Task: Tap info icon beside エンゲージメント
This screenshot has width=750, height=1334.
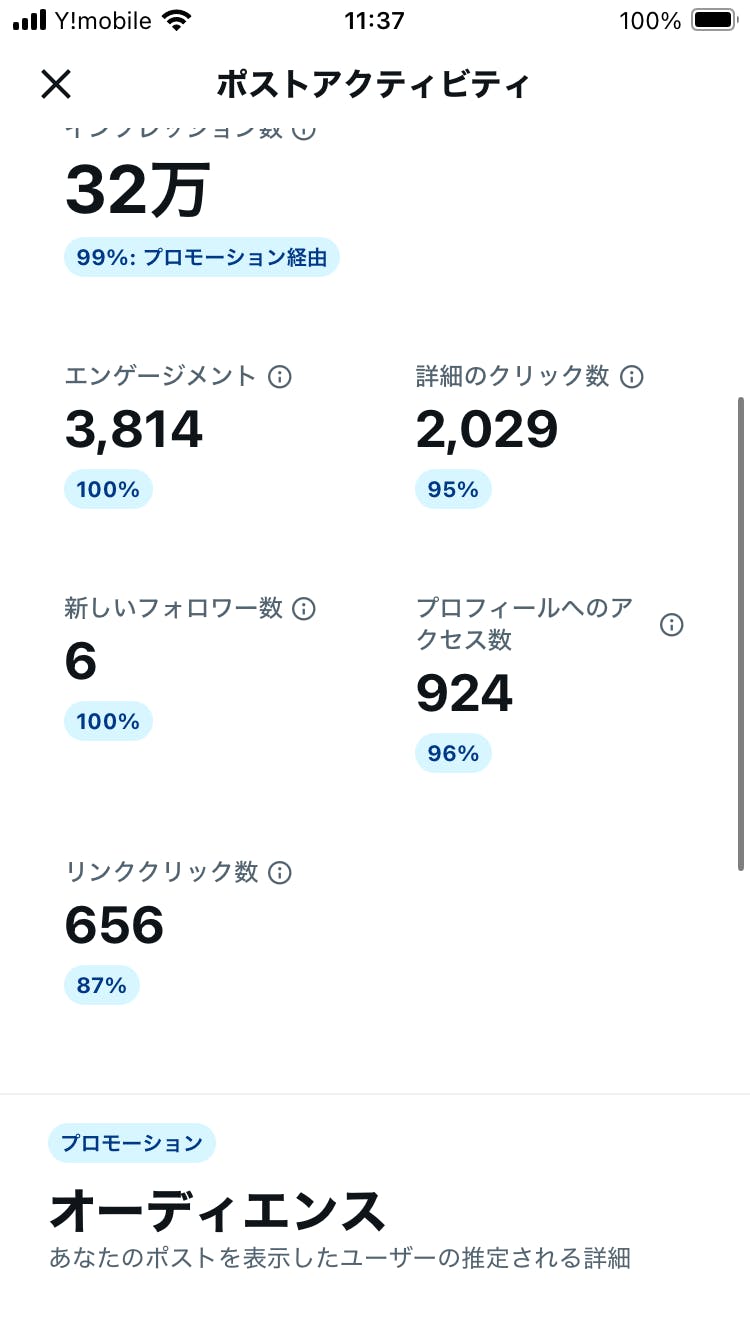Action: pyautogui.click(x=280, y=377)
